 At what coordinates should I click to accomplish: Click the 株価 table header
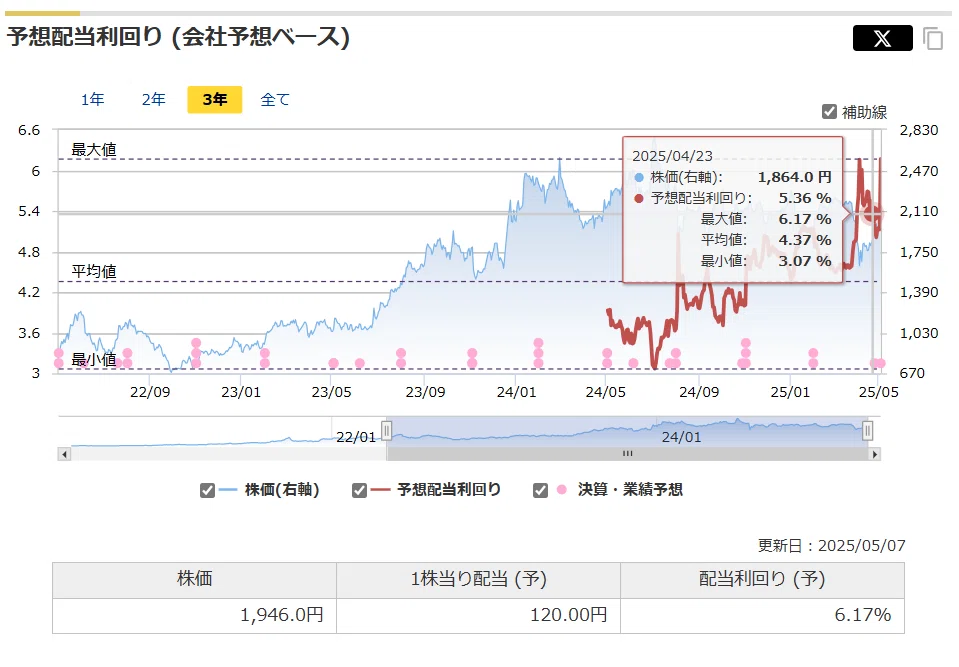(194, 580)
